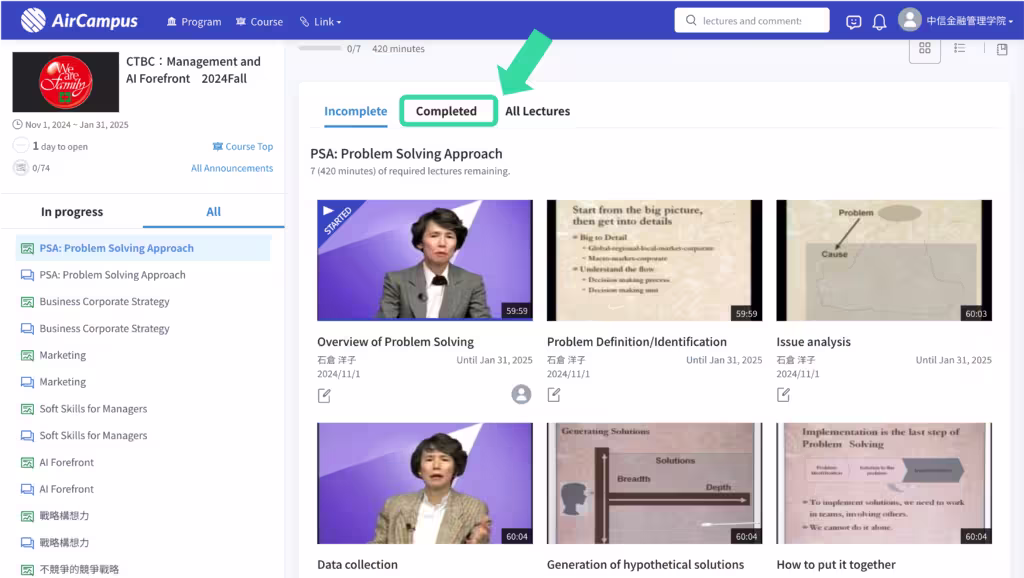The width and height of the screenshot is (1024, 578).
Task: Switch to list view layout
Action: pos(959,48)
